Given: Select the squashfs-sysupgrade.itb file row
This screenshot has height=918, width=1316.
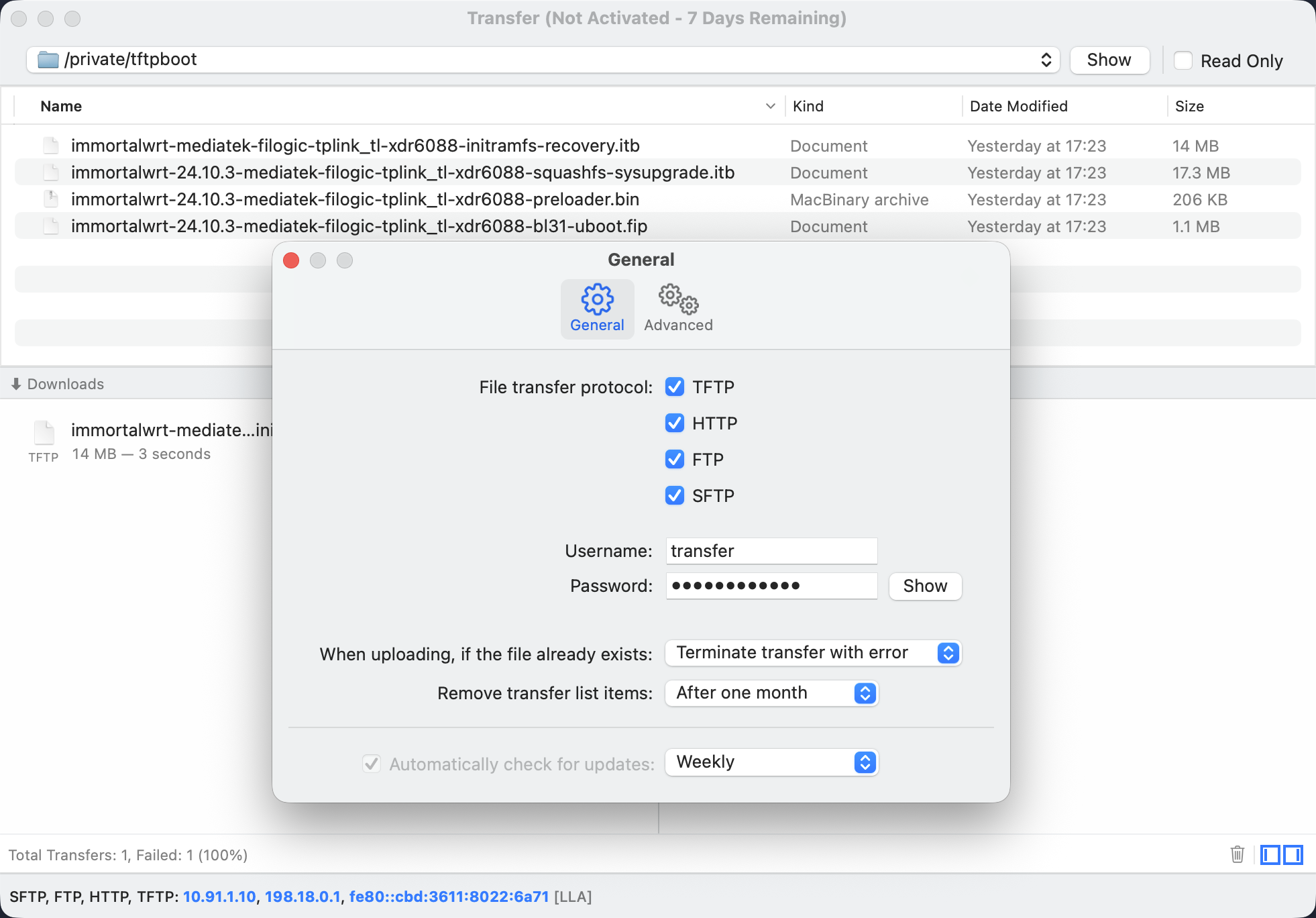Looking at the screenshot, I should tap(402, 172).
